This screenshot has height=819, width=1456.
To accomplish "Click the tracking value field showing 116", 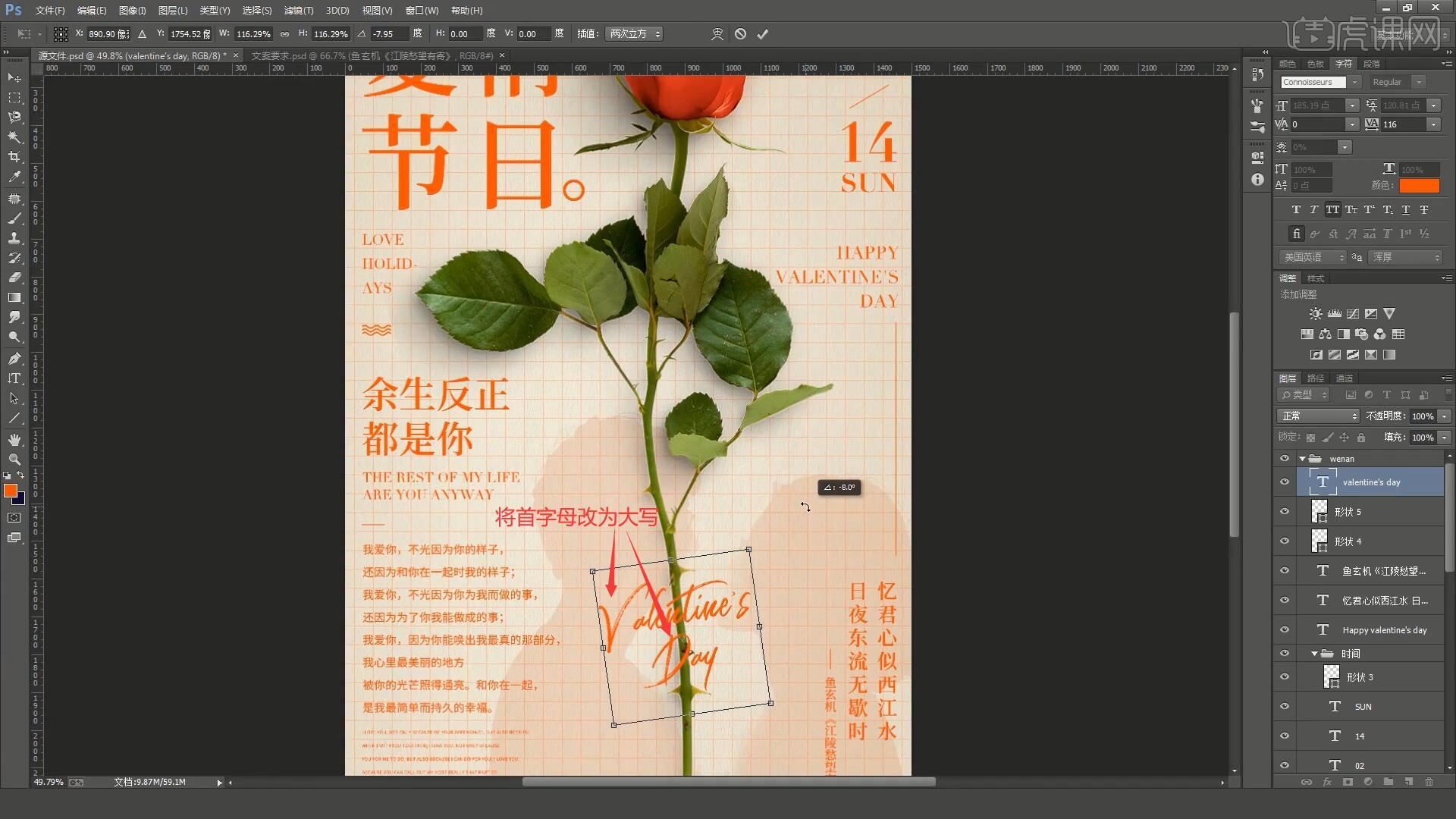I will tap(1402, 124).
